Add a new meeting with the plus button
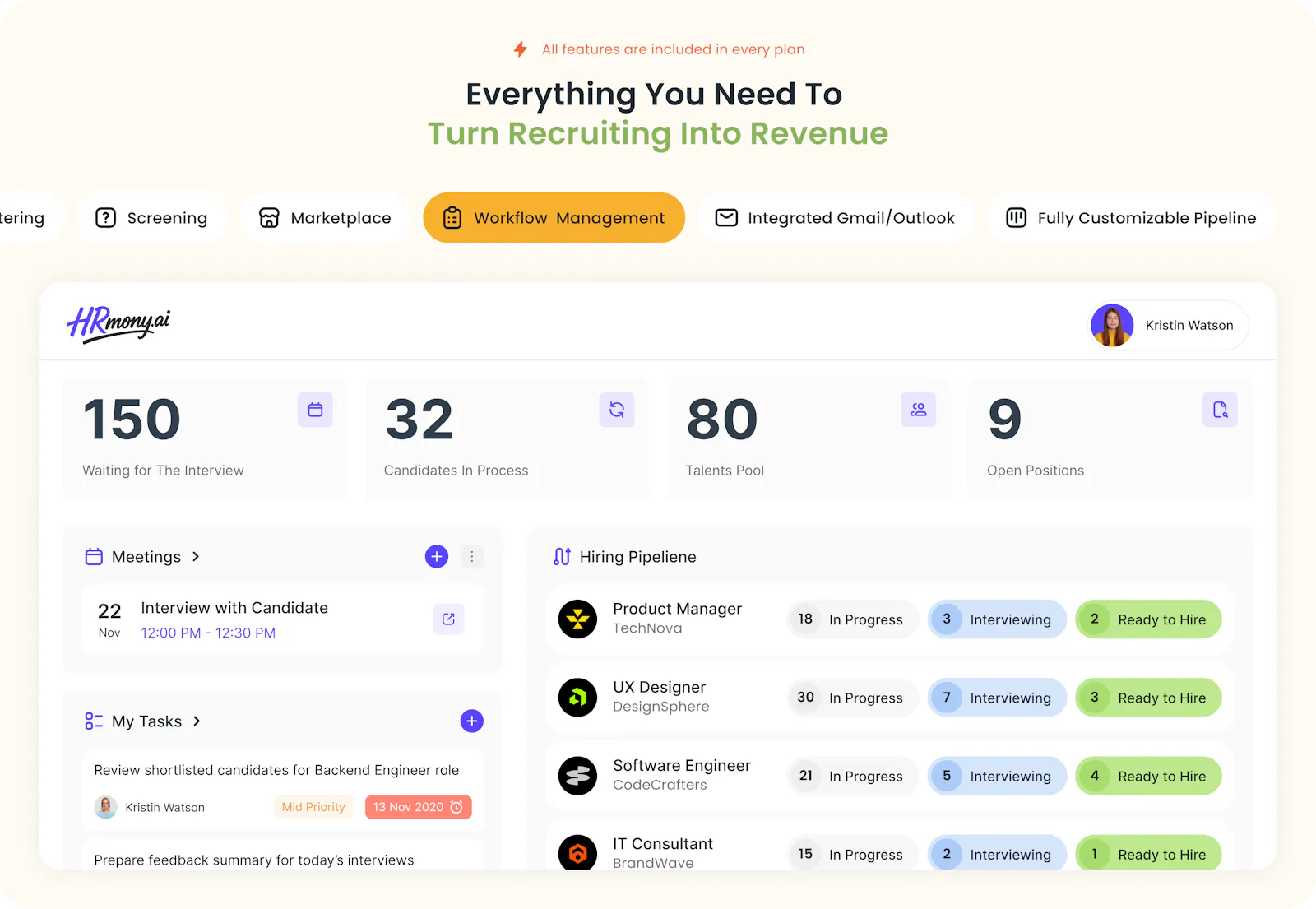The height and width of the screenshot is (909, 1316). pos(437,557)
